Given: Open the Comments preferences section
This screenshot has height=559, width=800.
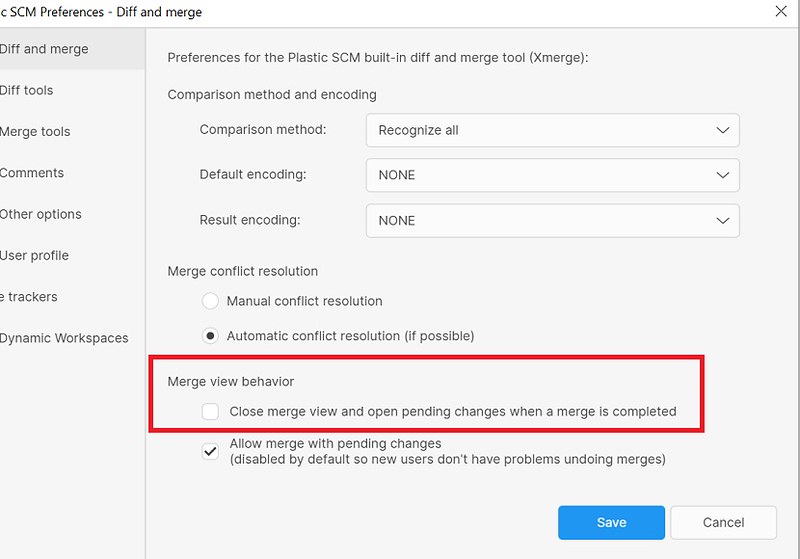Looking at the screenshot, I should (32, 173).
